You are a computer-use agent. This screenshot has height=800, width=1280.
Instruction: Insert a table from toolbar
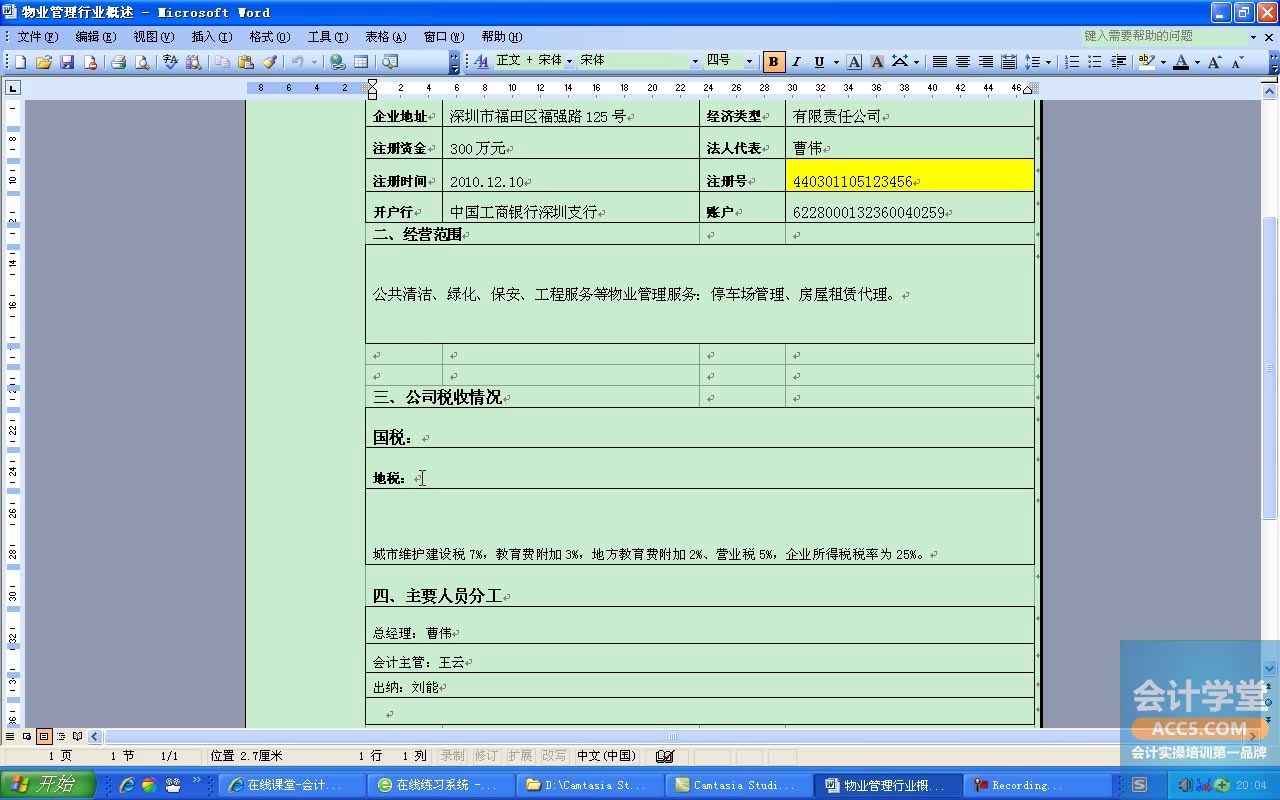tap(361, 62)
